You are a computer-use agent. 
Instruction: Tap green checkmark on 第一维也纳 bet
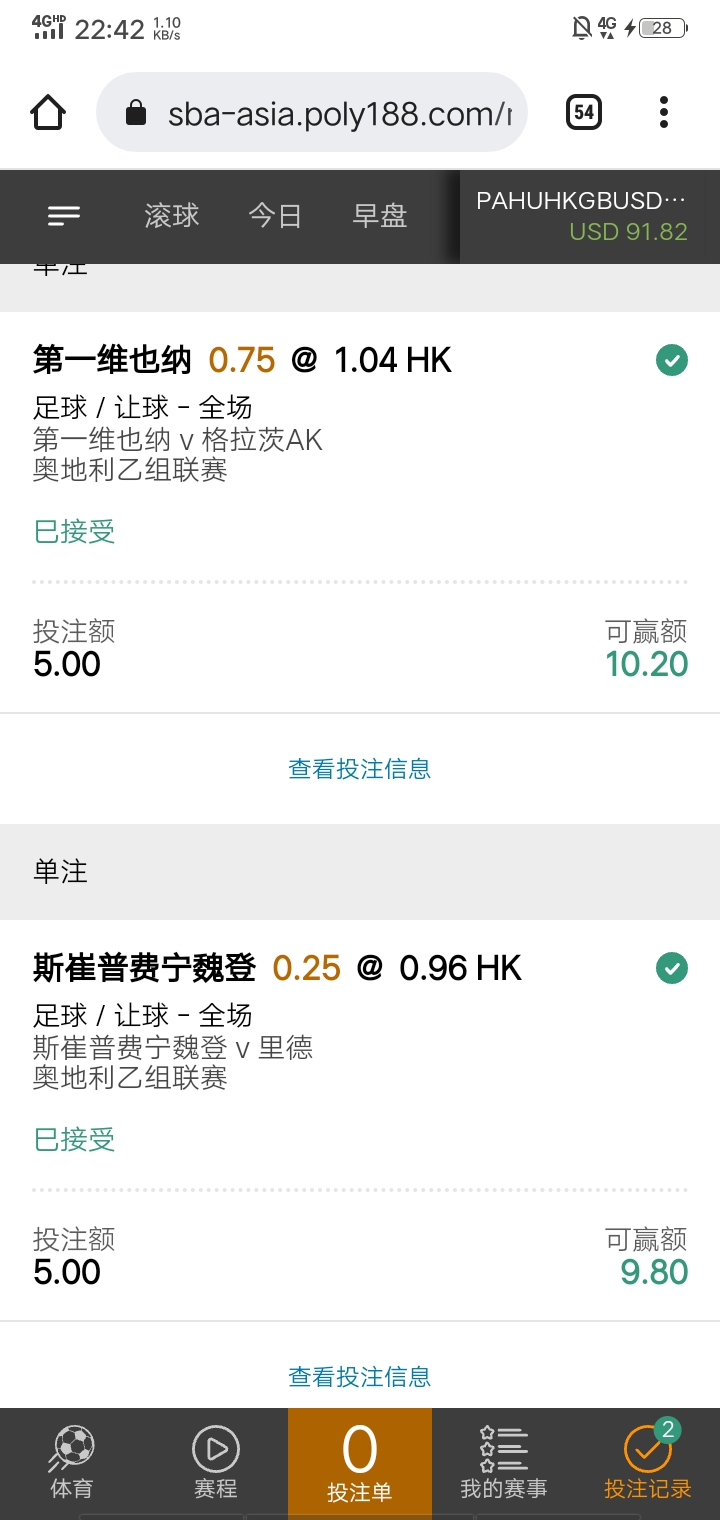click(672, 360)
